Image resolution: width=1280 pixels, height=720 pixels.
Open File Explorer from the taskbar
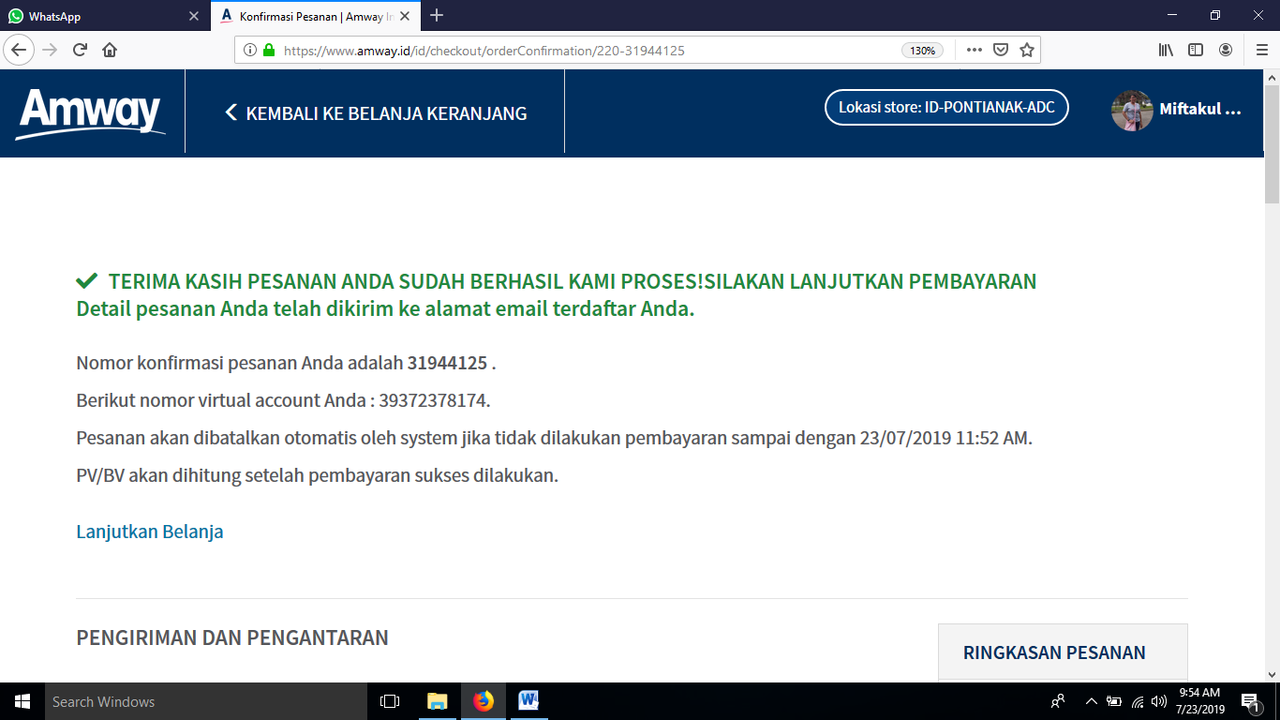coord(437,701)
